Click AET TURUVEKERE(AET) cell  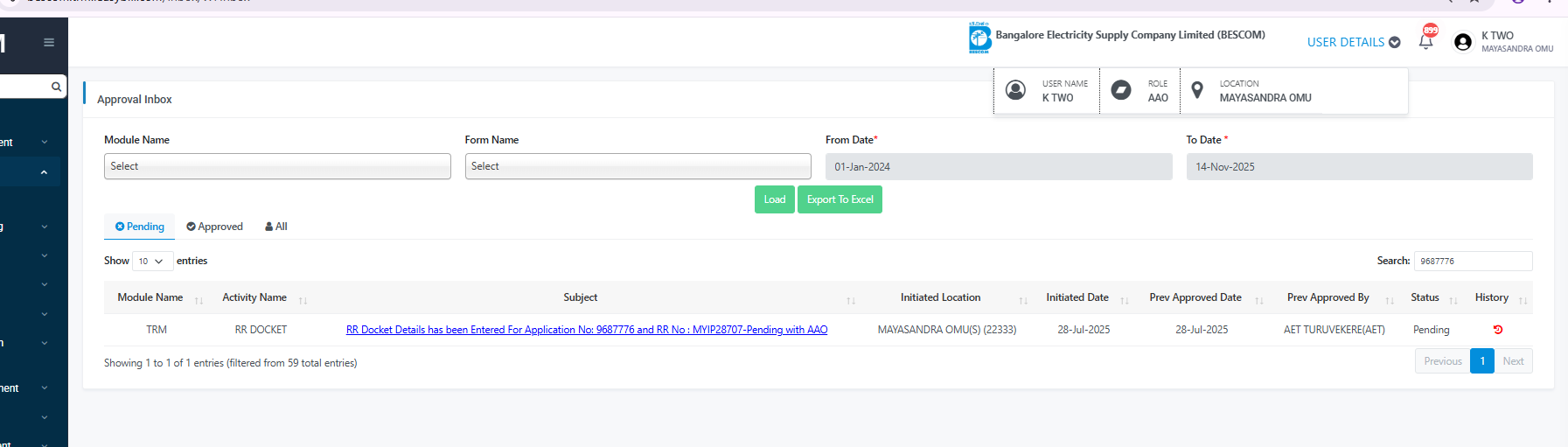point(1335,330)
